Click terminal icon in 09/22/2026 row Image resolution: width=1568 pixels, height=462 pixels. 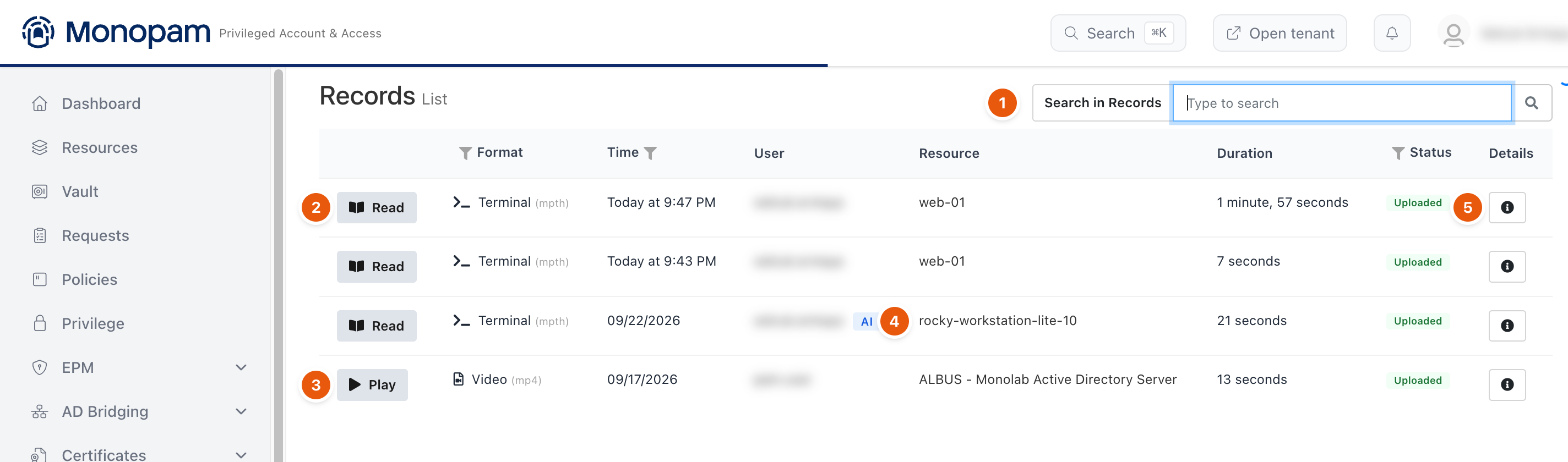point(461,320)
